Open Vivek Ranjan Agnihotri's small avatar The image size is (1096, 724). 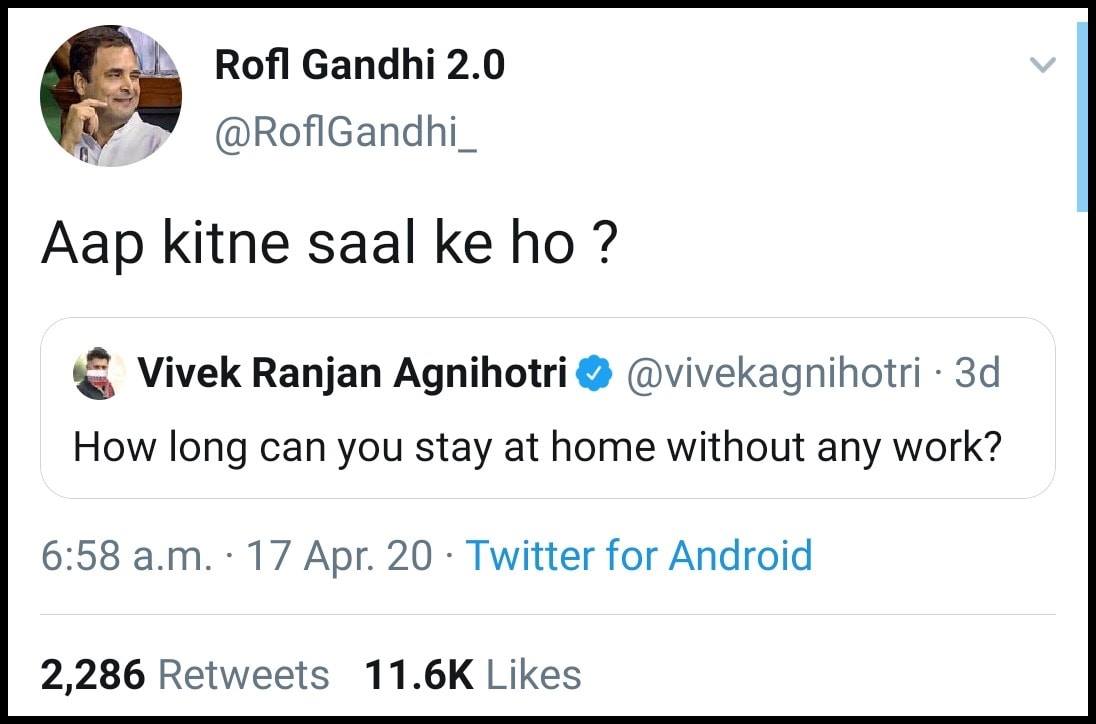[99, 373]
